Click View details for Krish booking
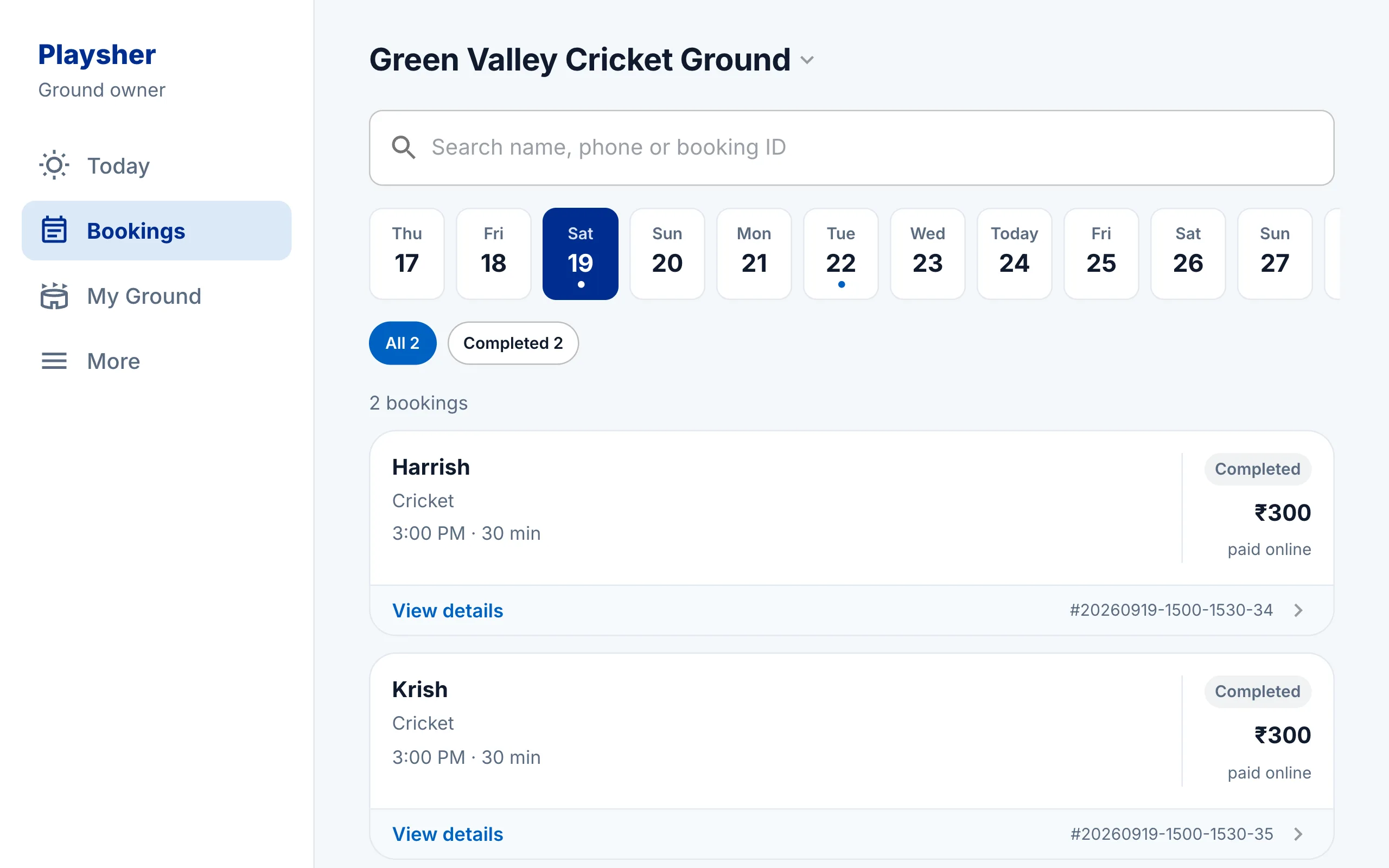 pos(447,834)
